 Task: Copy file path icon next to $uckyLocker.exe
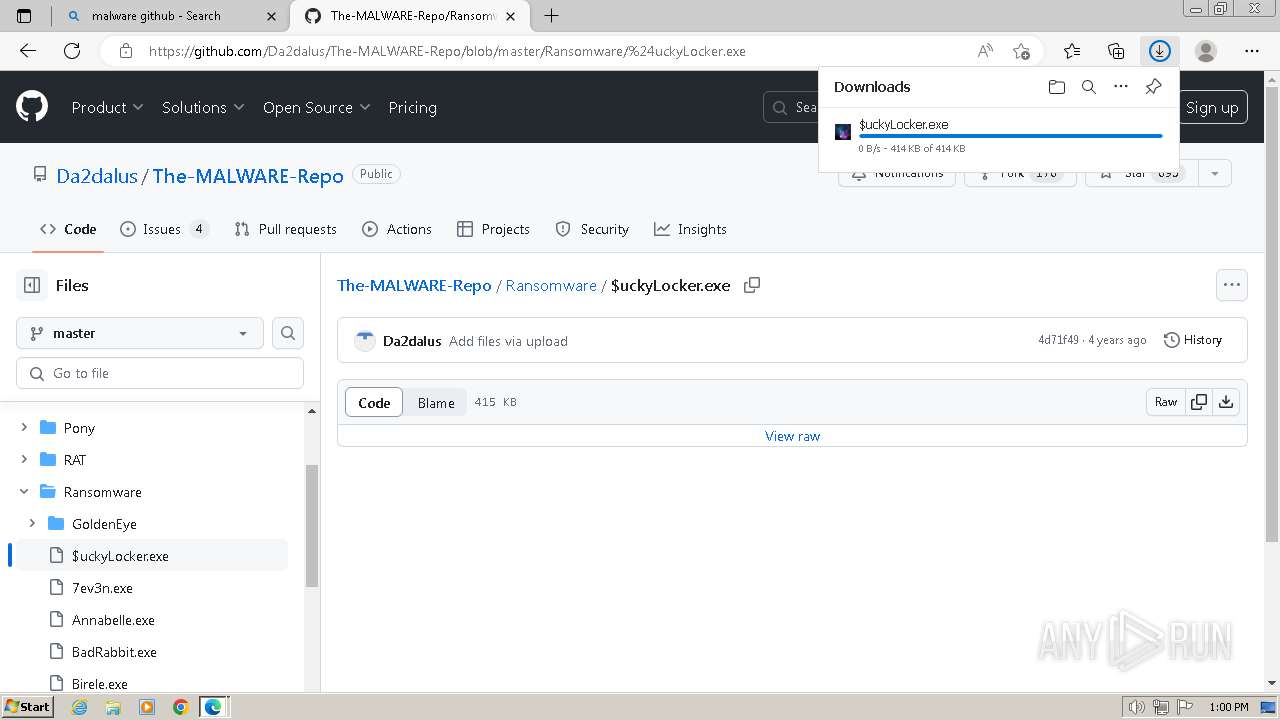pyautogui.click(x=752, y=285)
